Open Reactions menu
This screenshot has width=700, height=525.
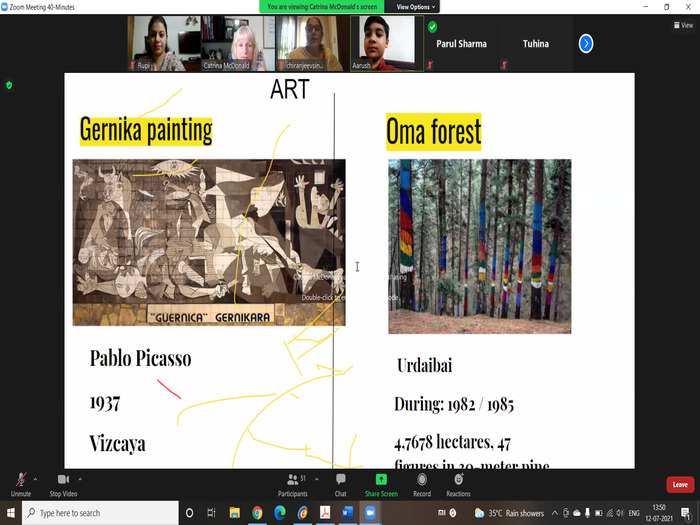pos(458,484)
